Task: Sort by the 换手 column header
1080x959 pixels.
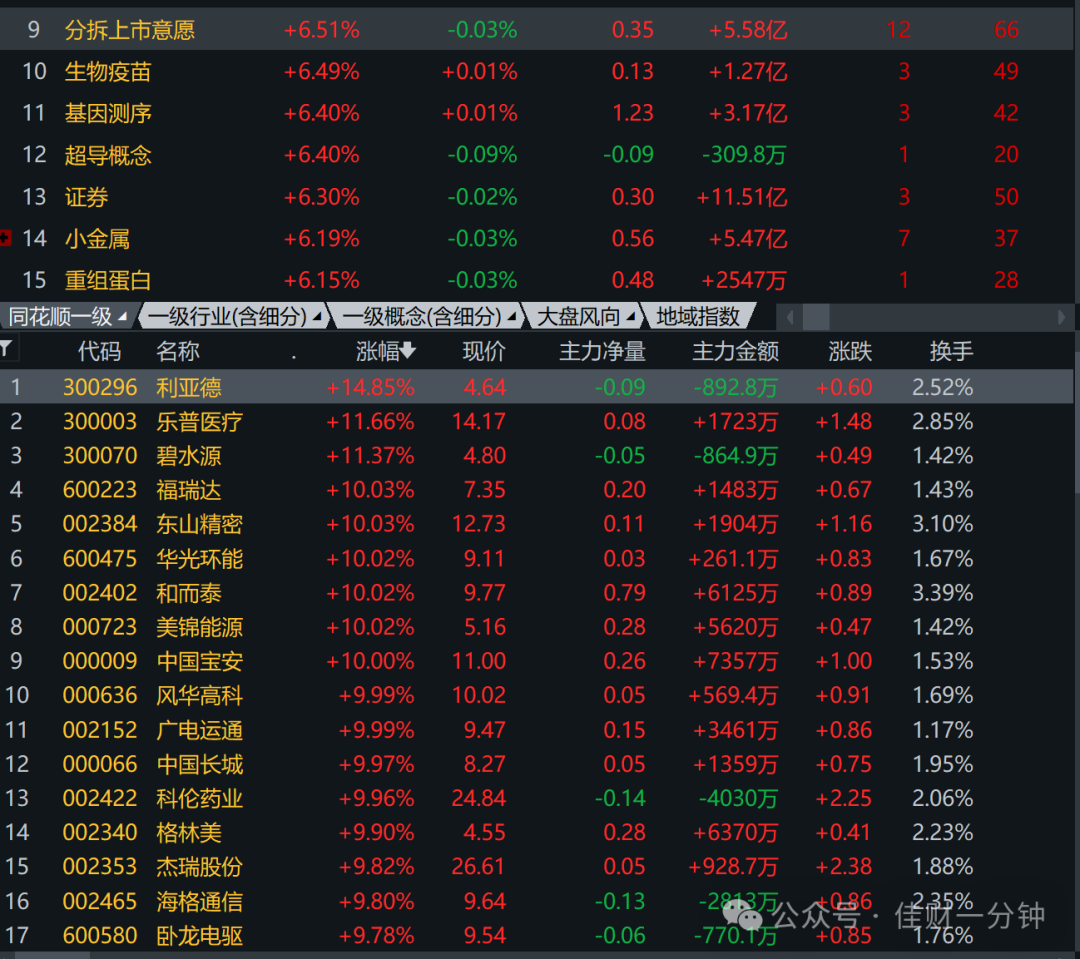Action: point(951,351)
